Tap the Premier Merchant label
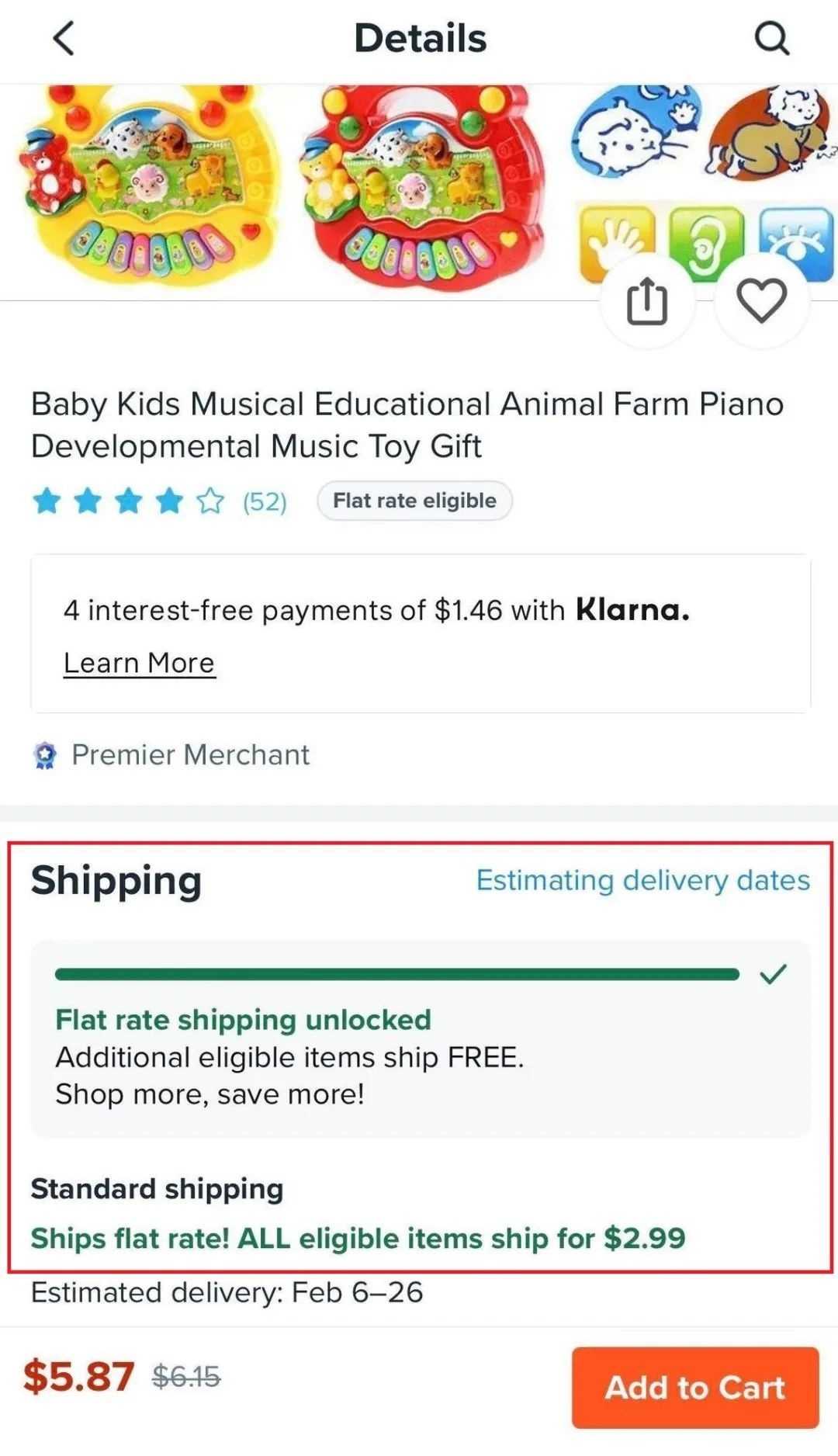838x1456 pixels. click(x=190, y=754)
